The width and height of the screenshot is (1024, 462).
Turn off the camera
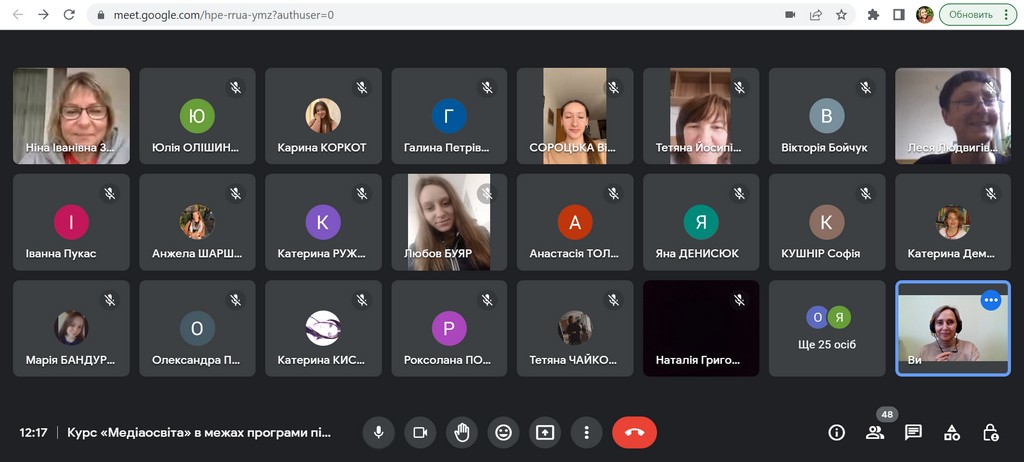pos(420,432)
